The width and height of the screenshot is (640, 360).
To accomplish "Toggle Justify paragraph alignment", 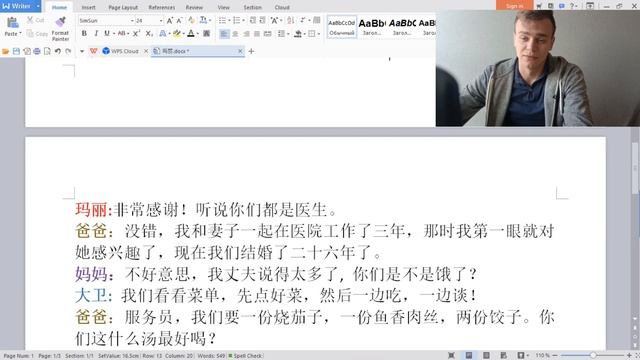I will click(257, 34).
